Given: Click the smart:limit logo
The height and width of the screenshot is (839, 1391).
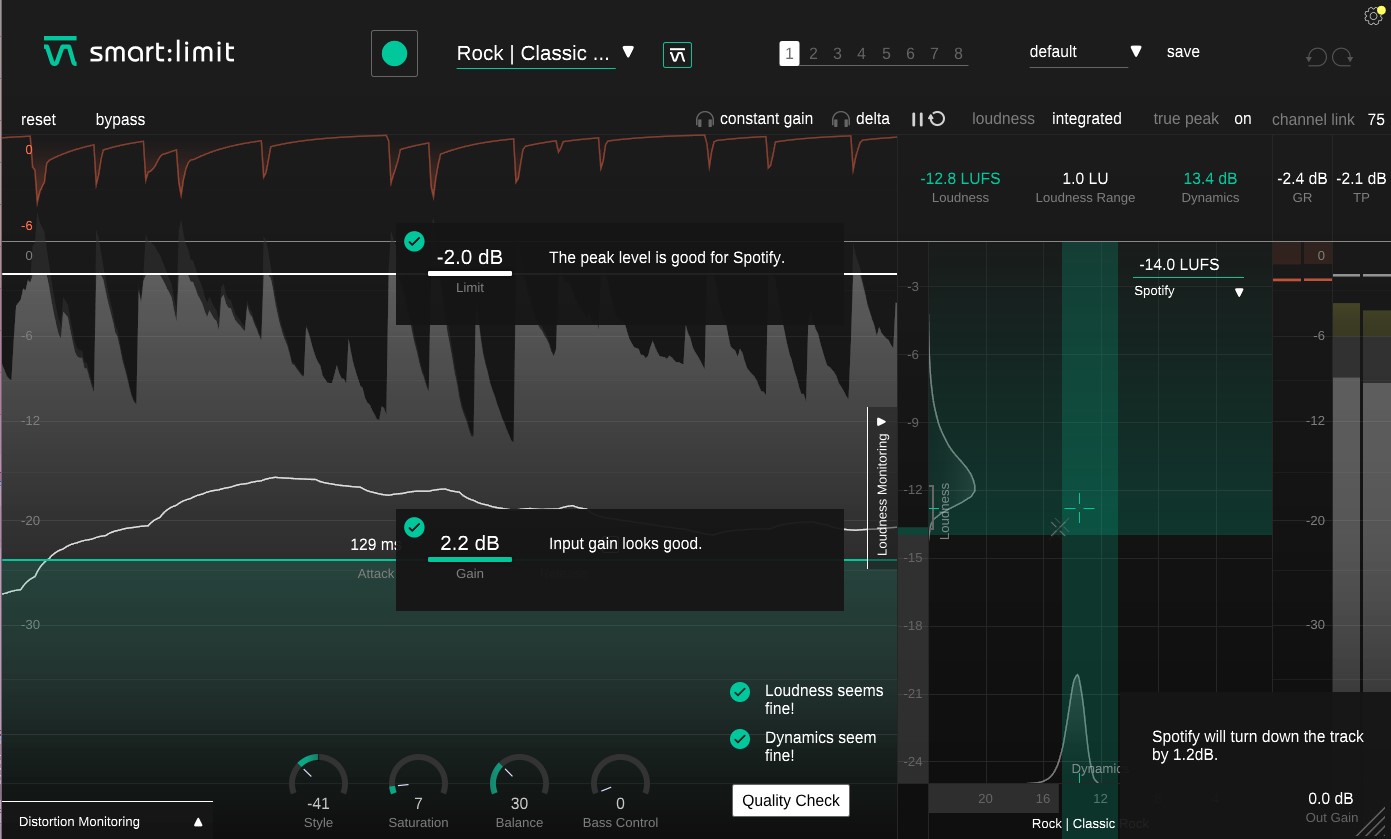Looking at the screenshot, I should [x=139, y=51].
